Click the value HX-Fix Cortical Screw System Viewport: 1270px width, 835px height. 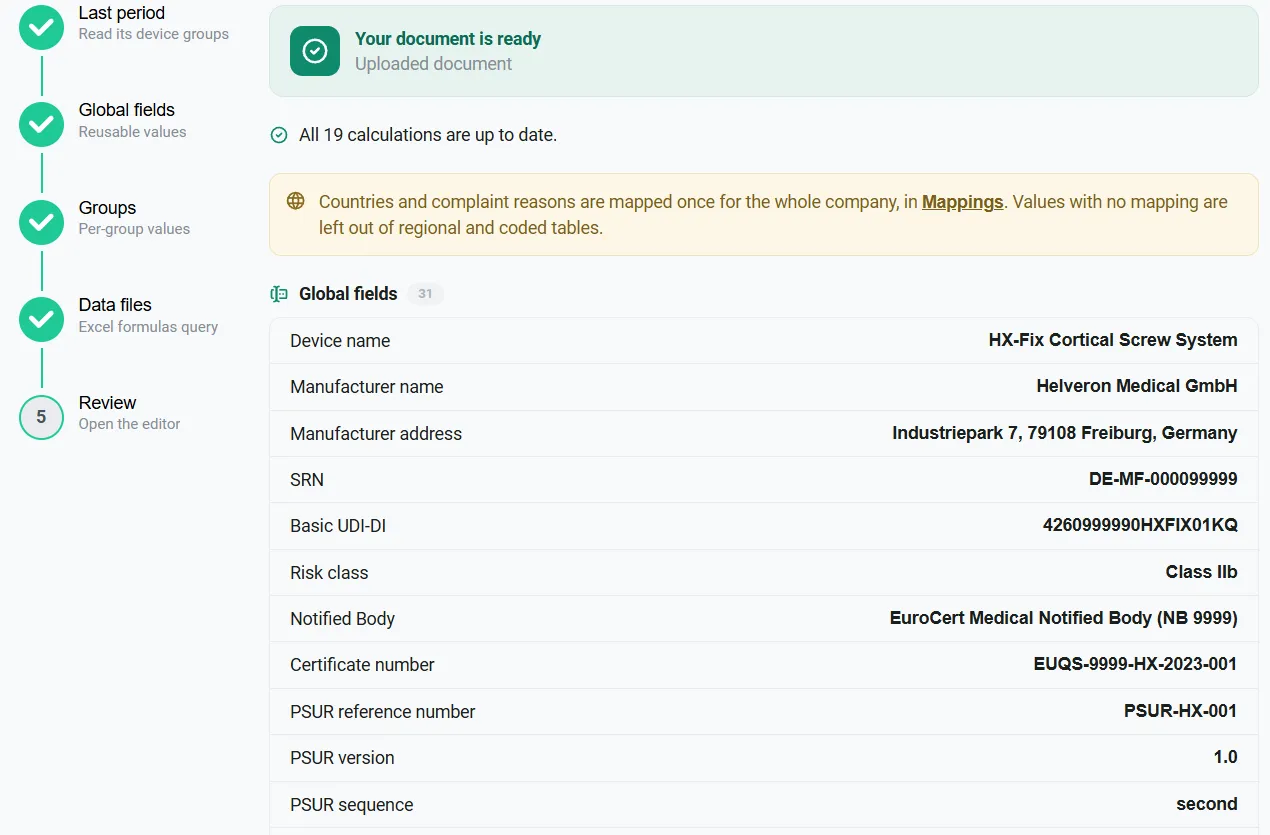[1113, 340]
